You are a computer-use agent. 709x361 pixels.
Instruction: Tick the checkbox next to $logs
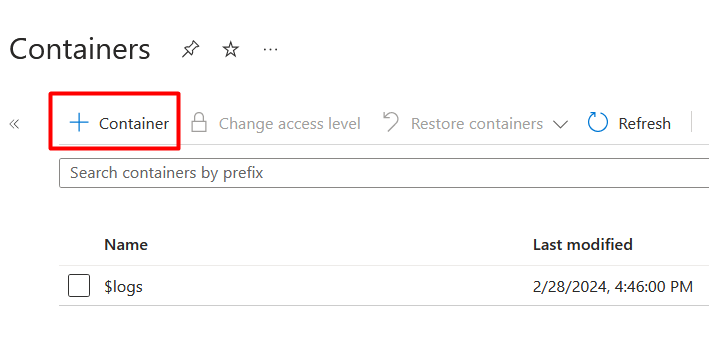tap(79, 285)
